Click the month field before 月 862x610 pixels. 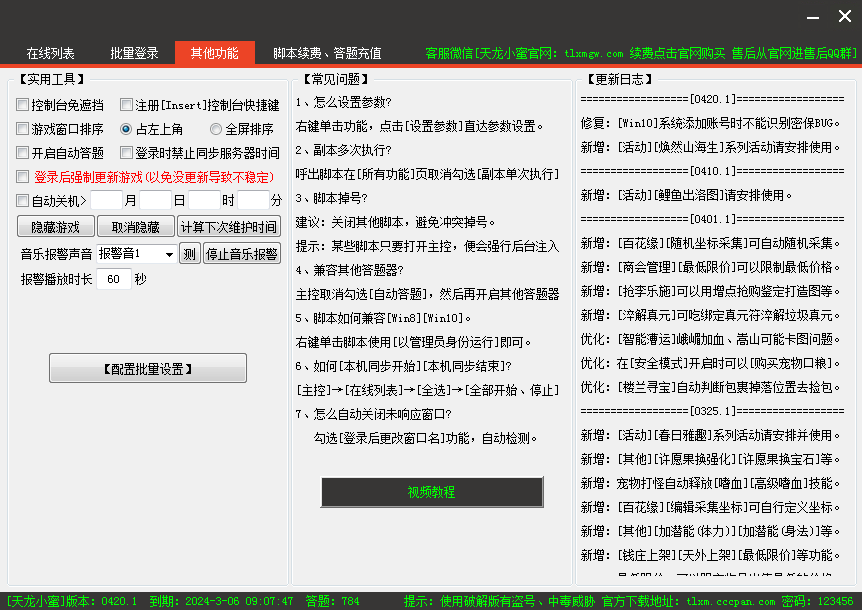click(106, 200)
